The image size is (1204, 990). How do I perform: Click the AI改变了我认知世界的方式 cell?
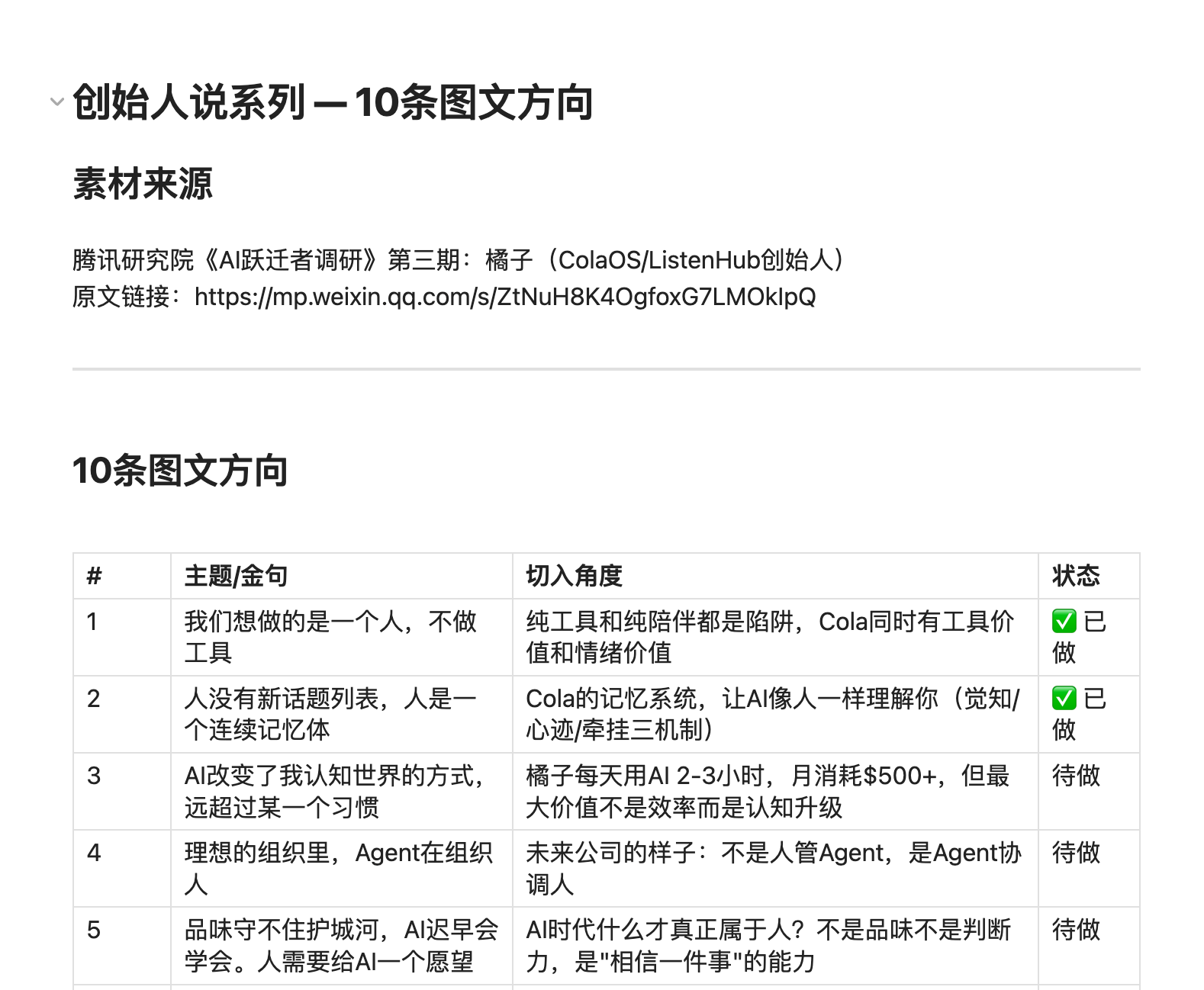(342, 791)
